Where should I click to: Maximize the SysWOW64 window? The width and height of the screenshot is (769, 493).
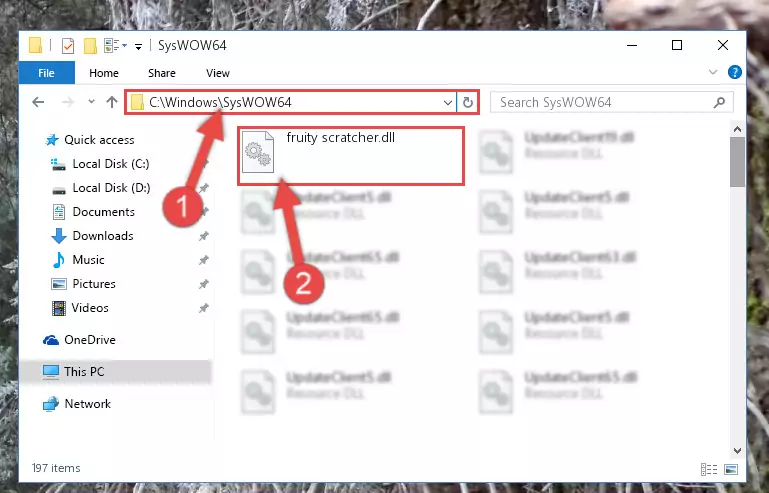[x=677, y=46]
